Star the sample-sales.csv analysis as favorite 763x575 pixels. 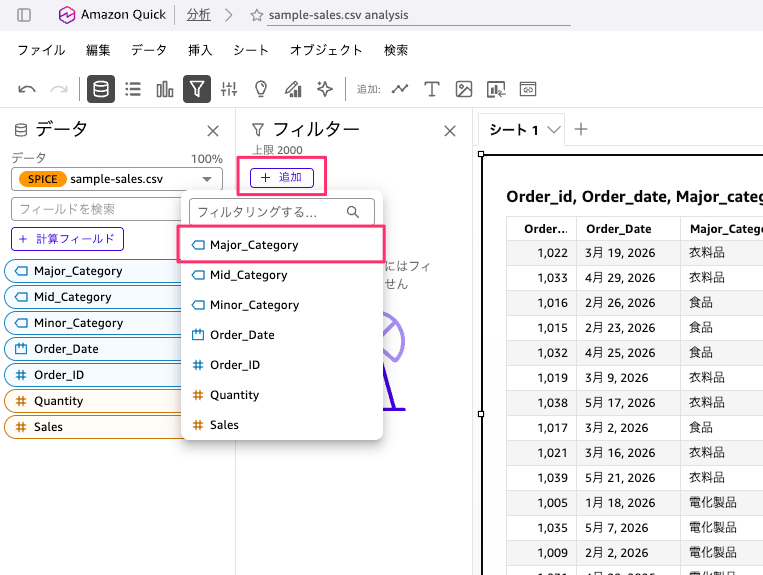click(x=256, y=16)
